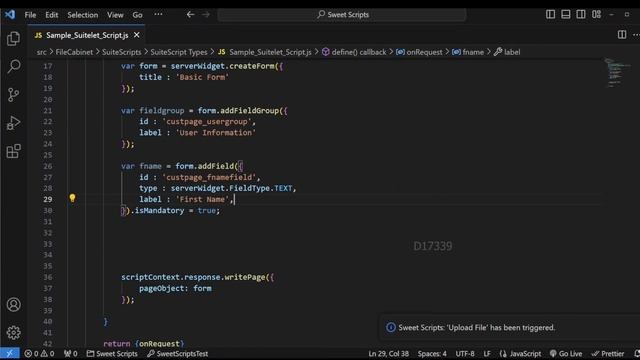This screenshot has height=360, width=640.
Task: Open the Source Control view
Action: tap(13, 95)
